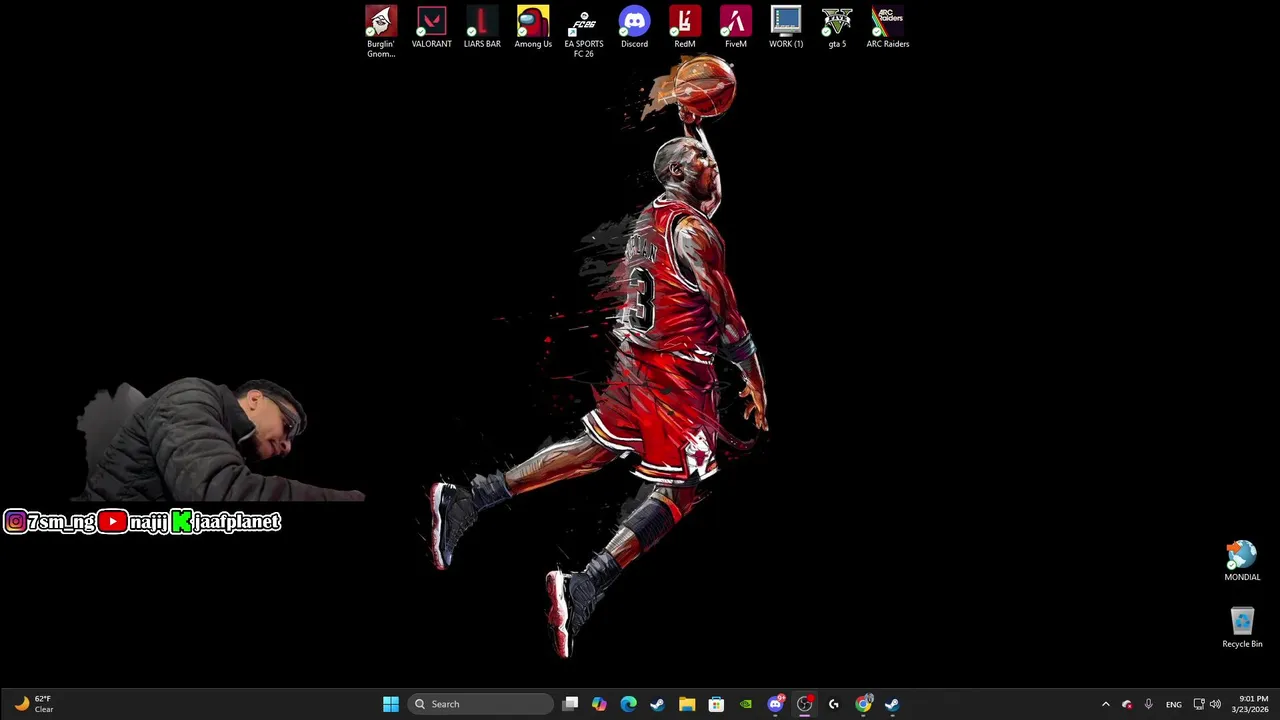
Task: Click the taskbar Search box
Action: 481,704
